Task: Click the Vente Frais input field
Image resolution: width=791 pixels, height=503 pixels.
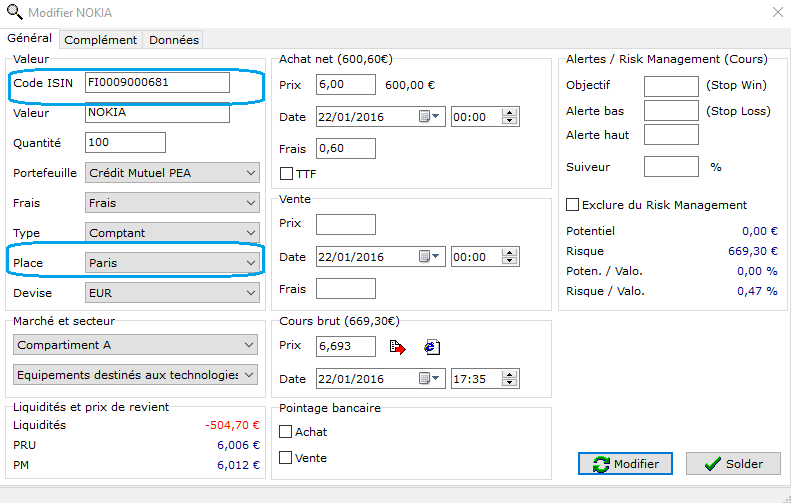Action: point(346,289)
